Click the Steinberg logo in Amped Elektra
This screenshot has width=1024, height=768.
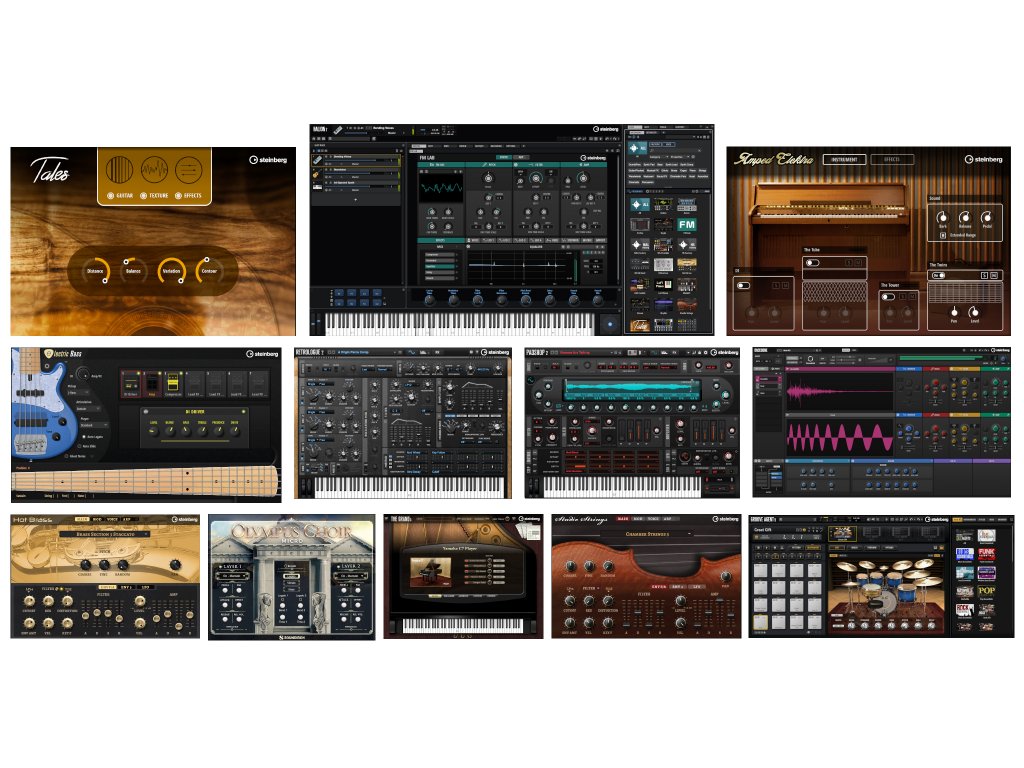(984, 159)
